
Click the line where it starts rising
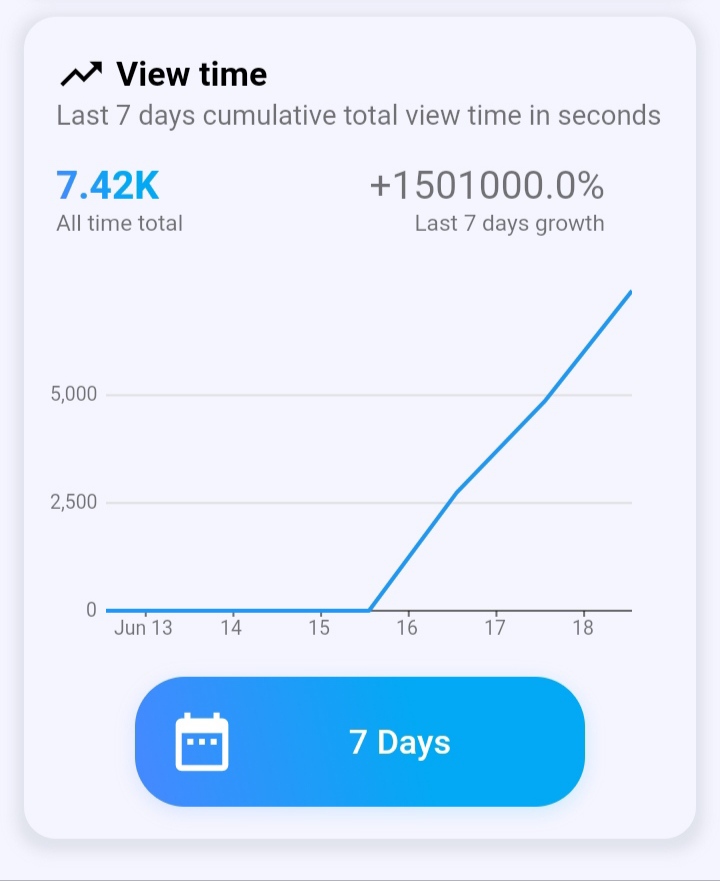tap(369, 609)
